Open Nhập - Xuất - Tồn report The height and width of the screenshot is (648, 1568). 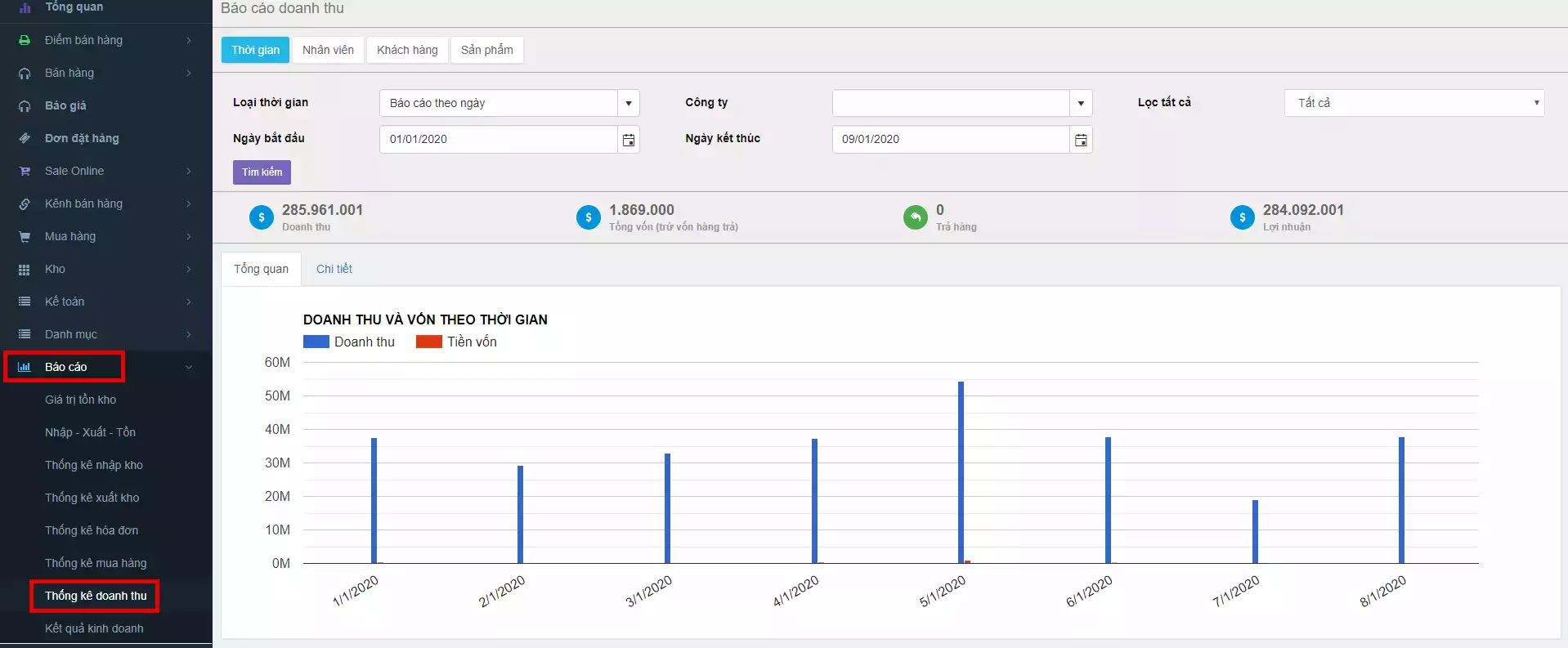pos(90,432)
